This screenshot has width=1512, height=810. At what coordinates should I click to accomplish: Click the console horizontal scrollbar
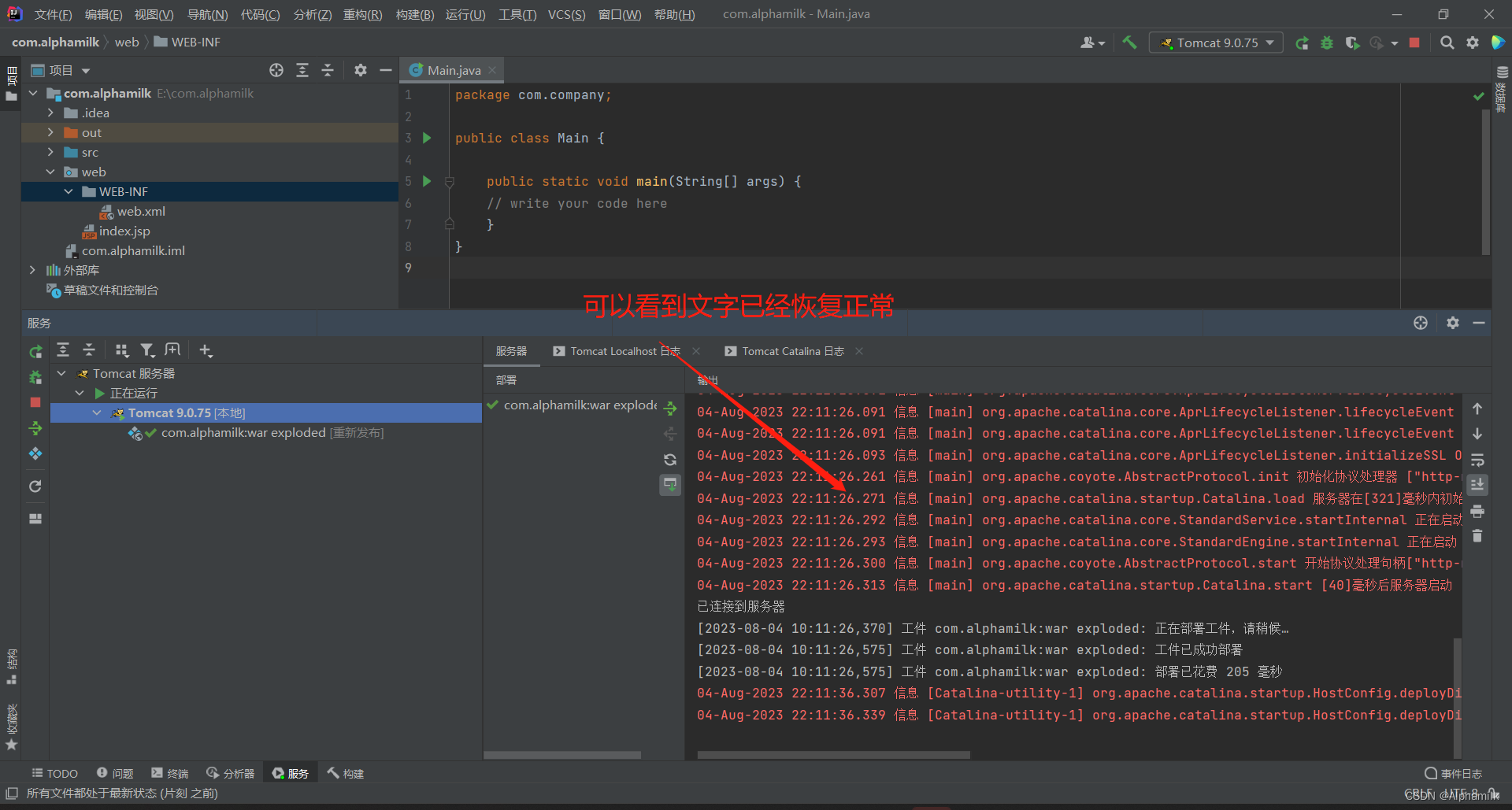[833, 755]
